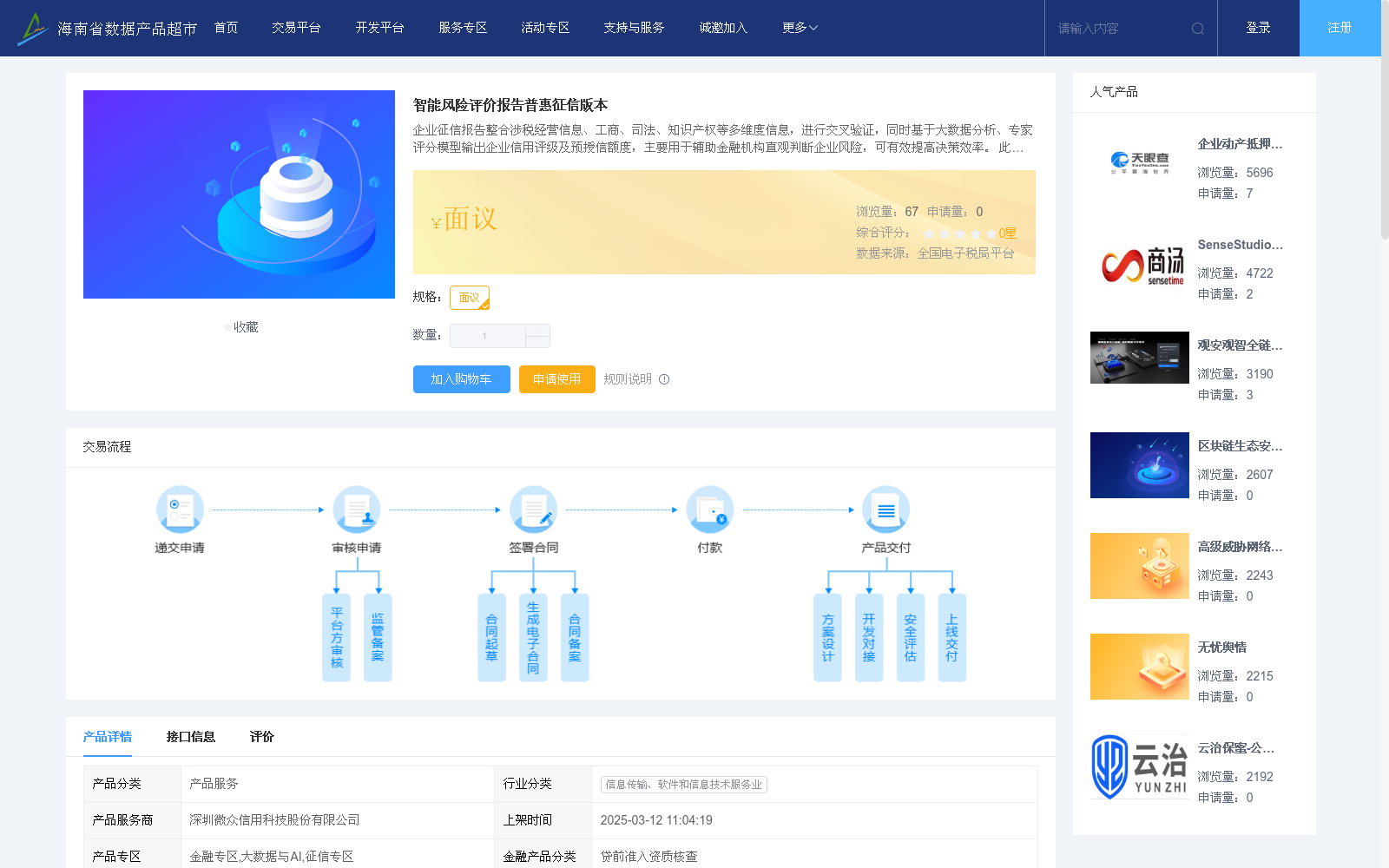Click the info icon next to 规则说明
Image resolution: width=1389 pixels, height=868 pixels.
(x=664, y=379)
